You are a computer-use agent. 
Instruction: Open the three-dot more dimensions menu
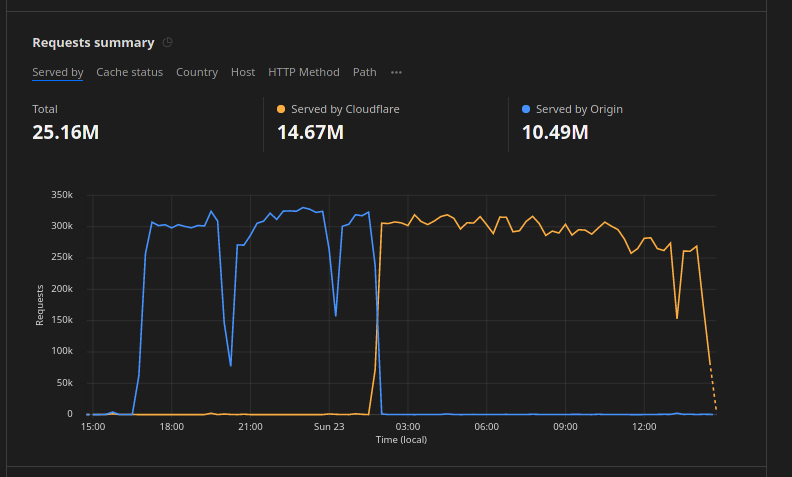point(396,72)
